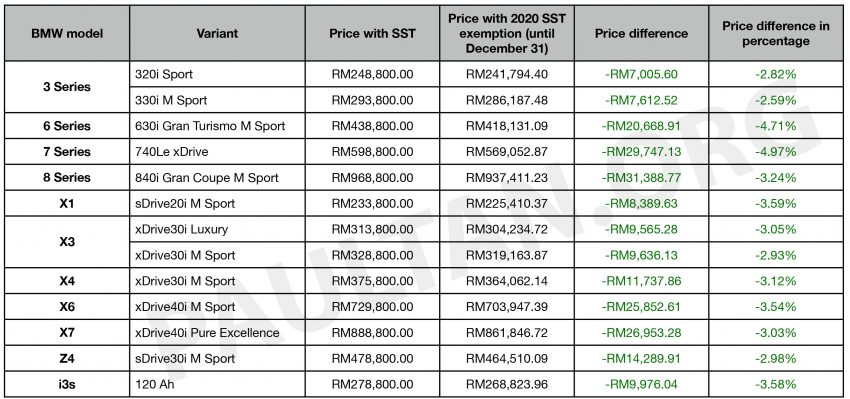Select the xDrive40i Pure Excellence cell
This screenshot has height=399, width=850.
click(217, 332)
